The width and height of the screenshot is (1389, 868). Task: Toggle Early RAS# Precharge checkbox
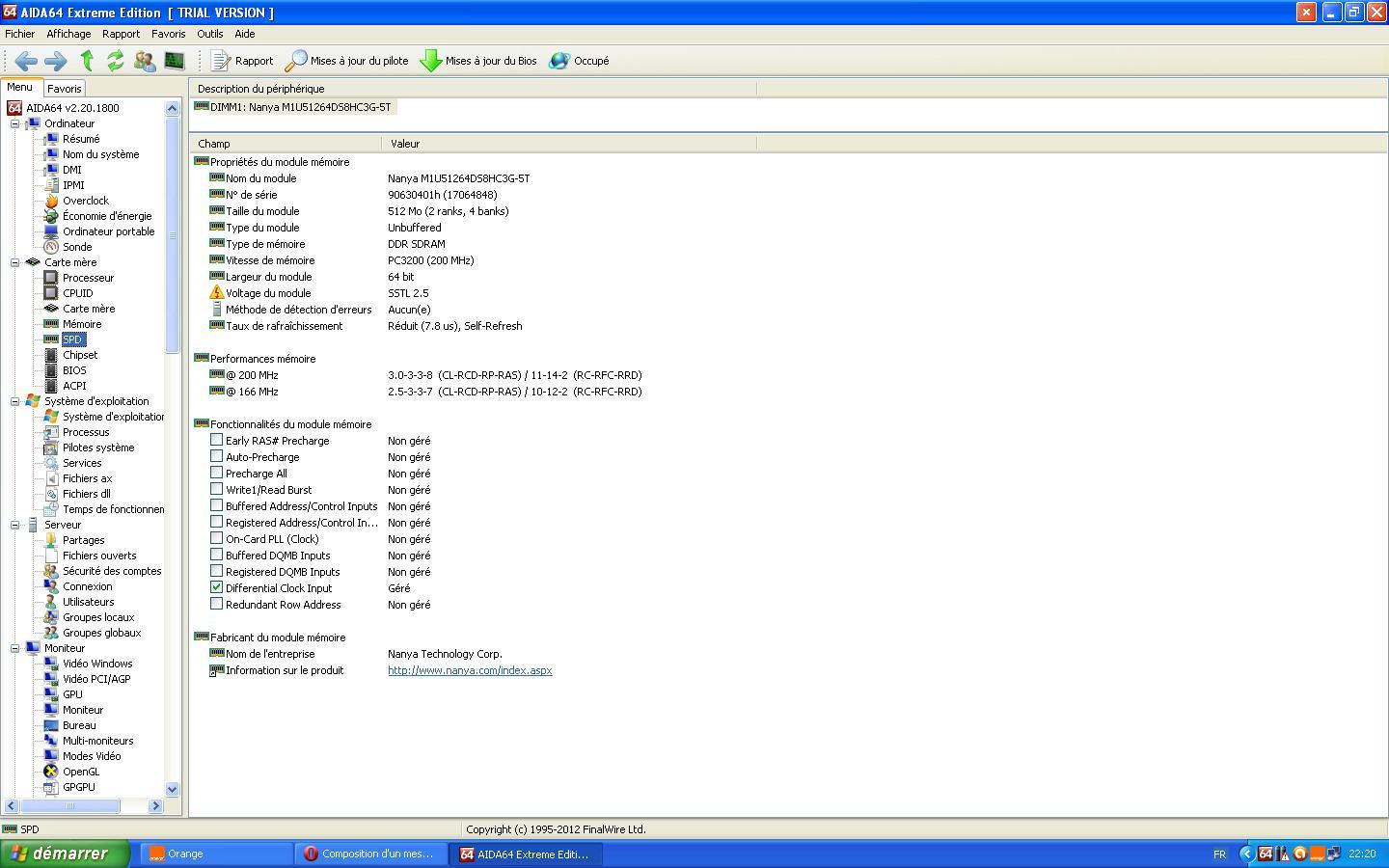[x=216, y=440]
